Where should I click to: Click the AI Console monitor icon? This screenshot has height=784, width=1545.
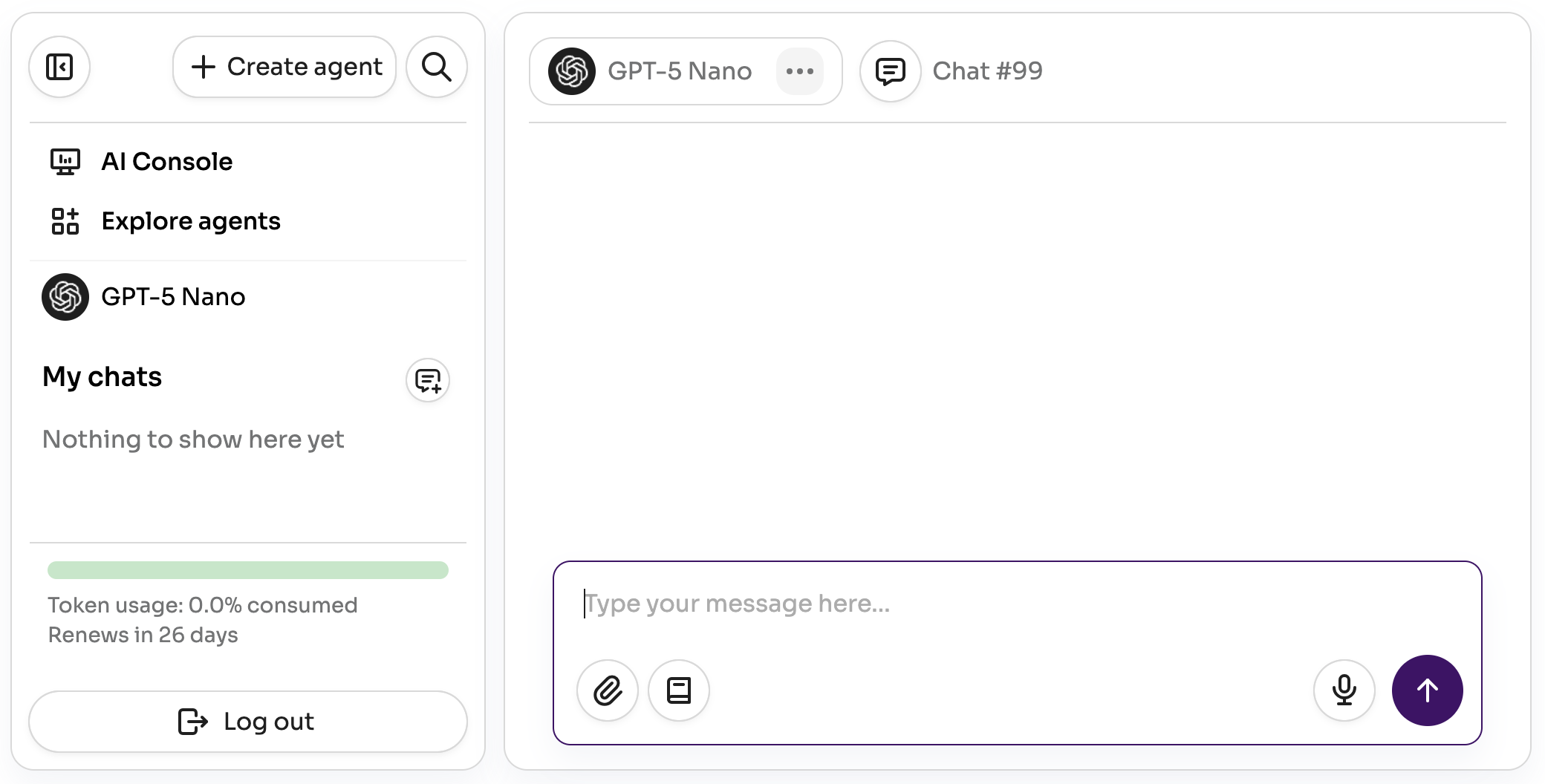click(65, 162)
